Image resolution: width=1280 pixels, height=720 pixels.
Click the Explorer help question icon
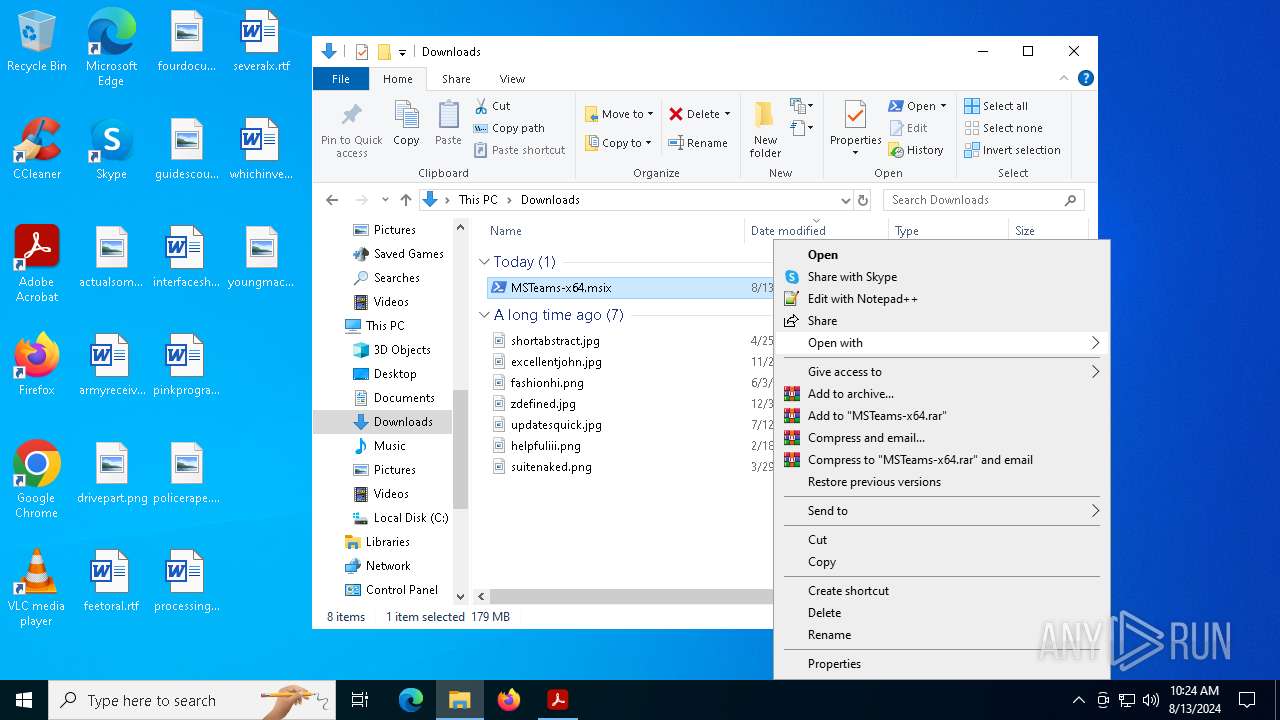[x=1085, y=78]
